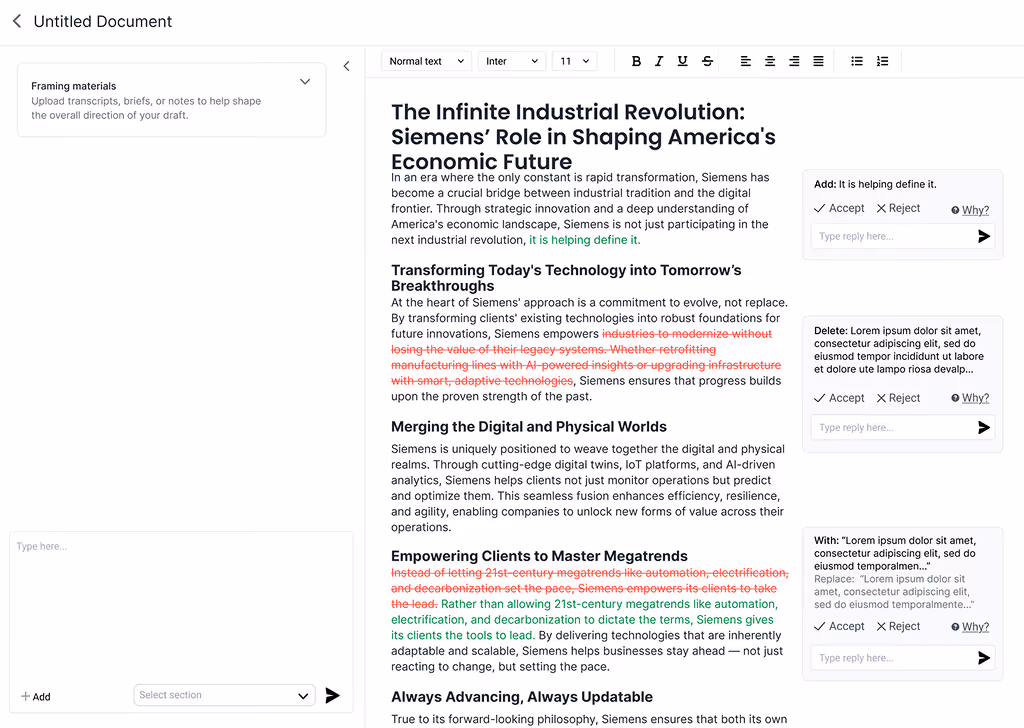Accept the 'Add: It is helping define it' suggestion
This screenshot has width=1024, height=728.
pyautogui.click(x=839, y=208)
